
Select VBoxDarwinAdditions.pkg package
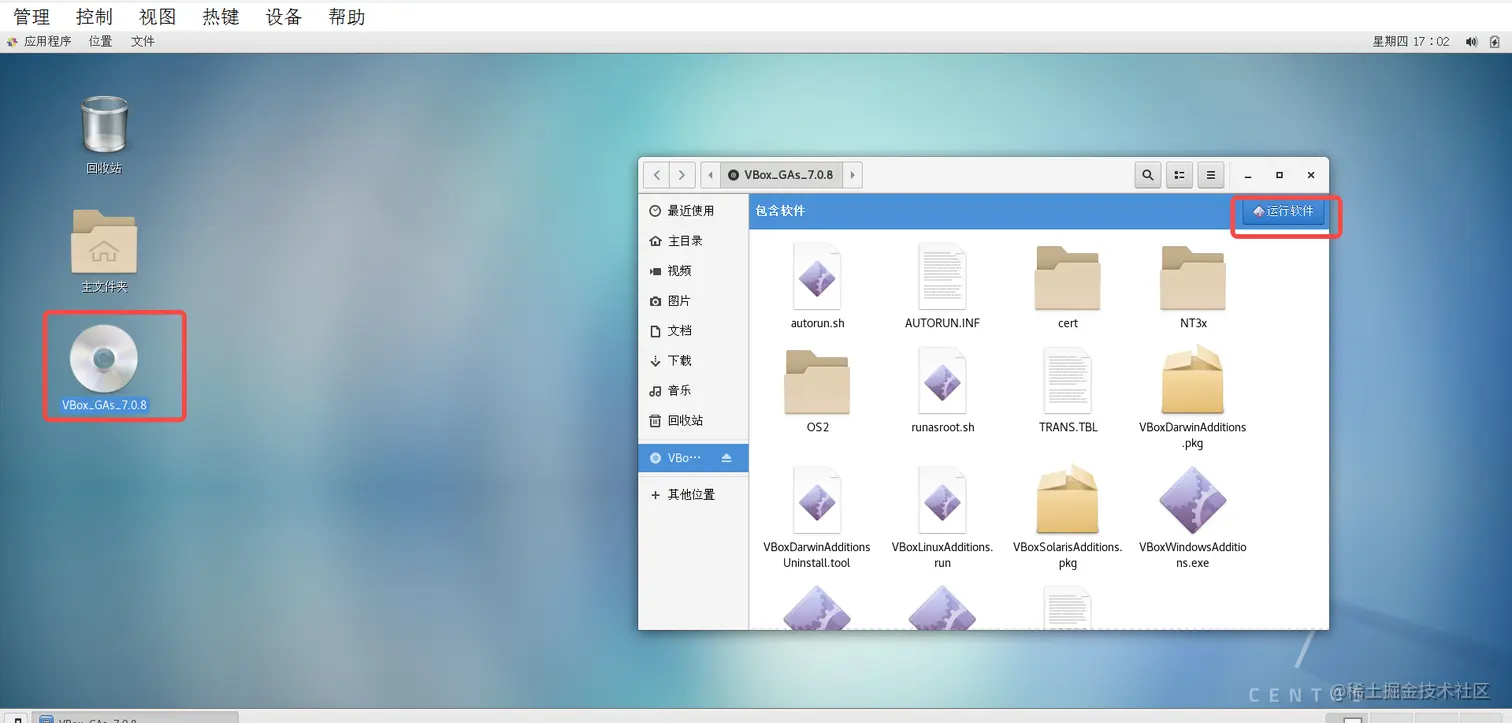(1193, 380)
